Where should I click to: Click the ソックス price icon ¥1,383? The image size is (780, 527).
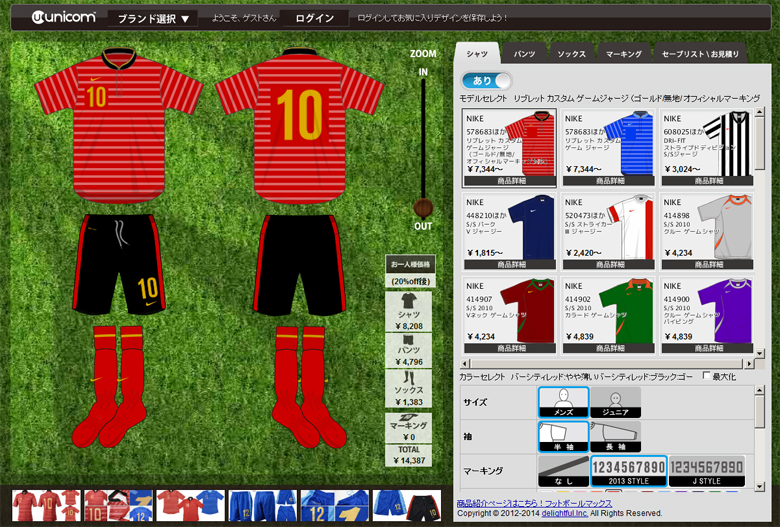click(408, 388)
